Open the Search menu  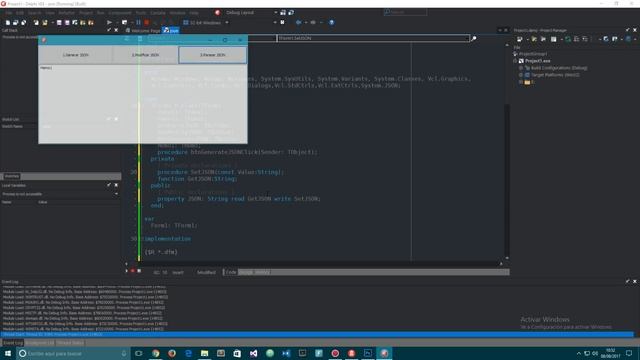coord(34,13)
